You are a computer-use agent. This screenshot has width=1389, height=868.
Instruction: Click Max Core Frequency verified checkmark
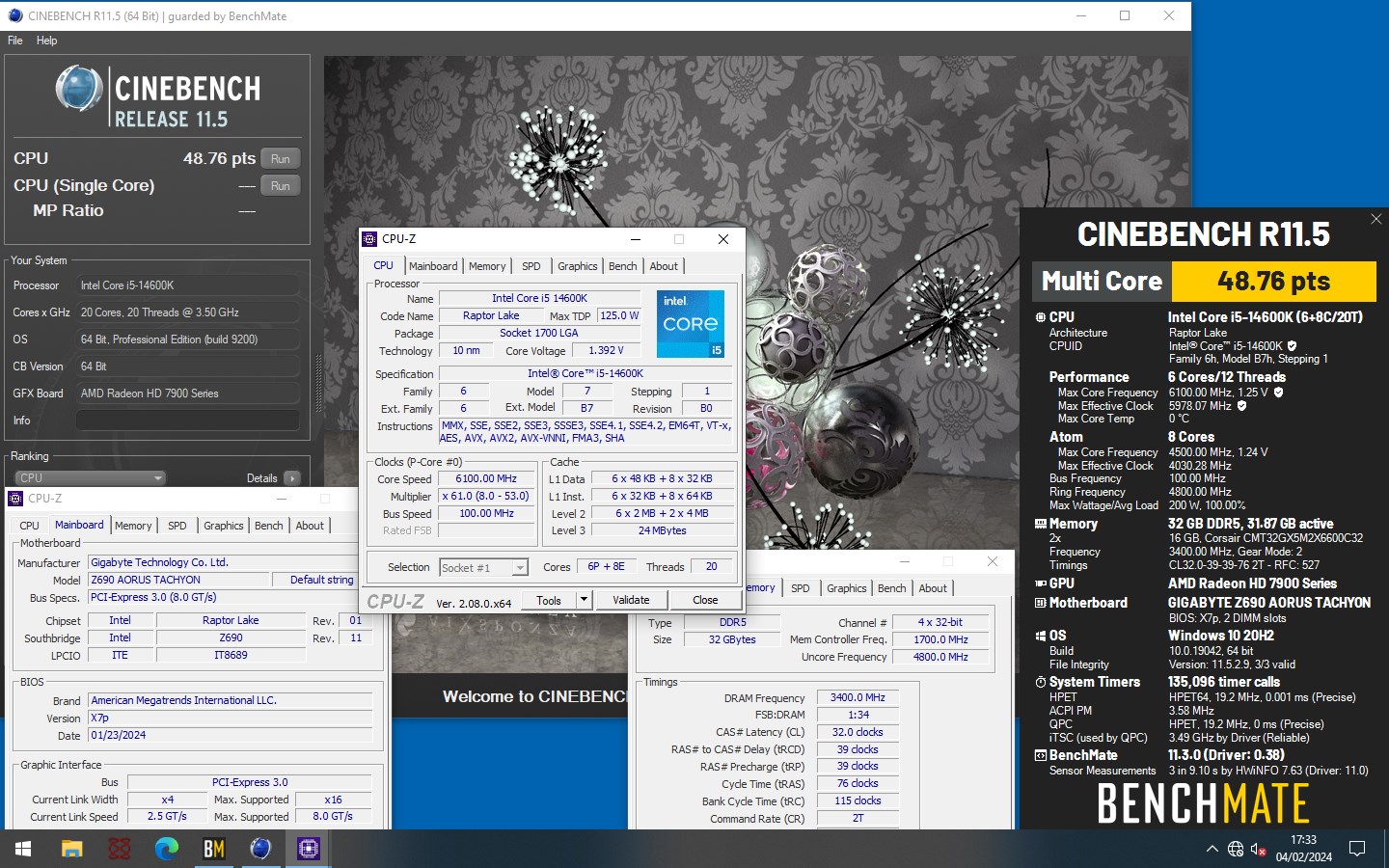tap(1278, 393)
